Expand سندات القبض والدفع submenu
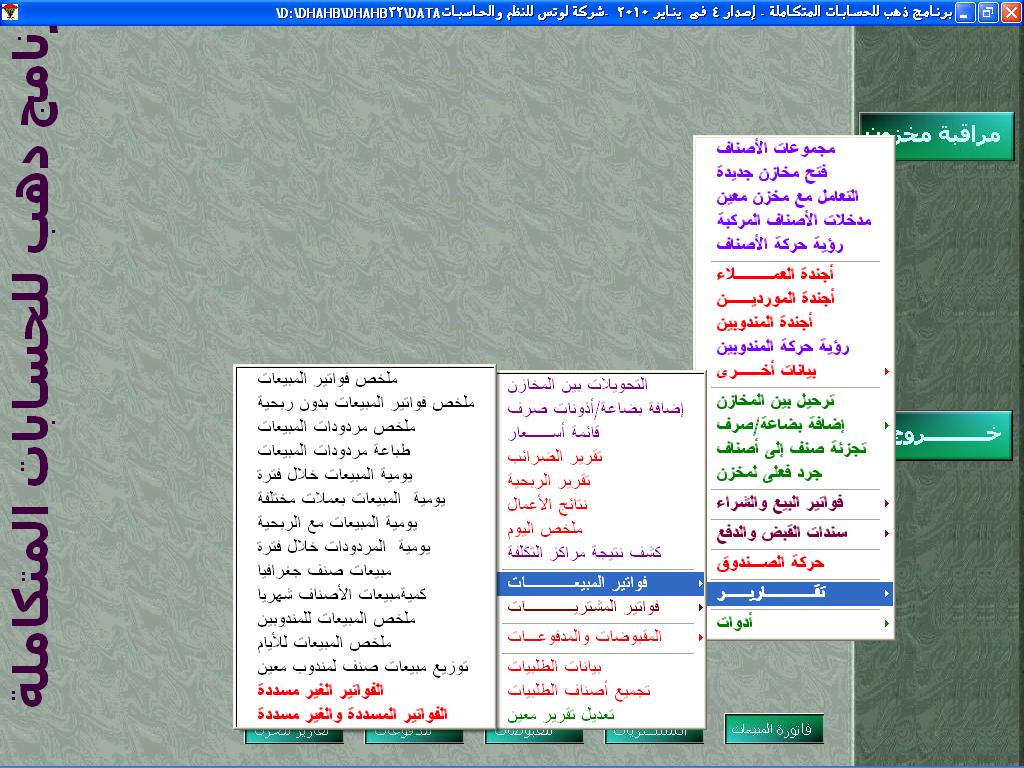Viewport: 1024px width, 768px height. [x=790, y=533]
